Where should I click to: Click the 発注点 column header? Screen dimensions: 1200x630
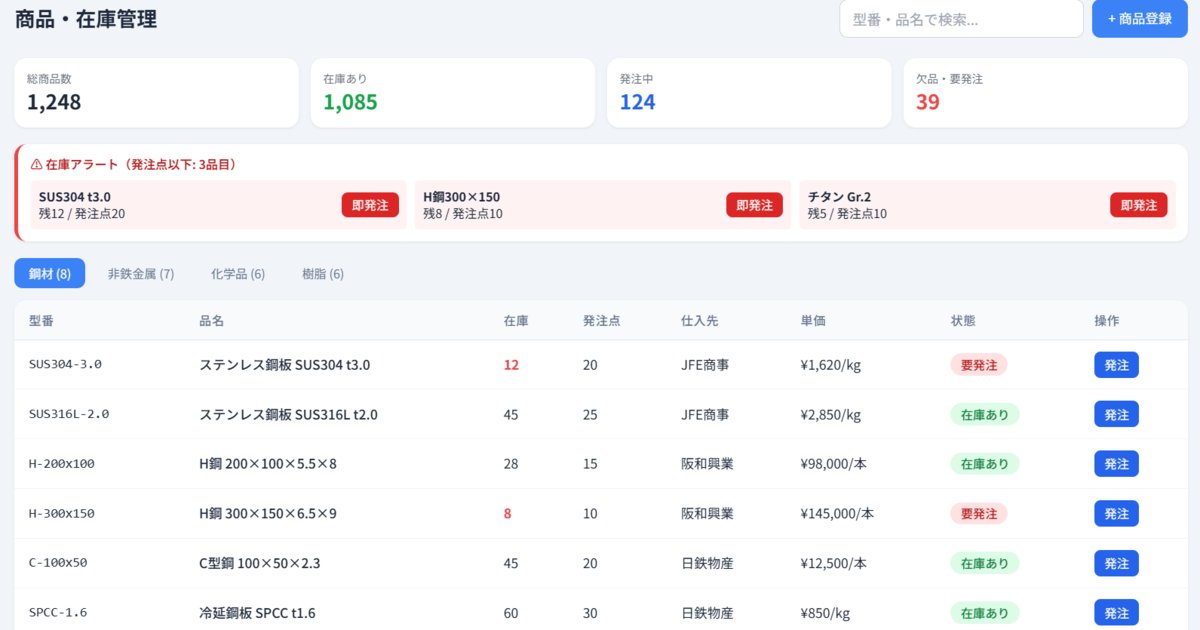click(x=602, y=321)
